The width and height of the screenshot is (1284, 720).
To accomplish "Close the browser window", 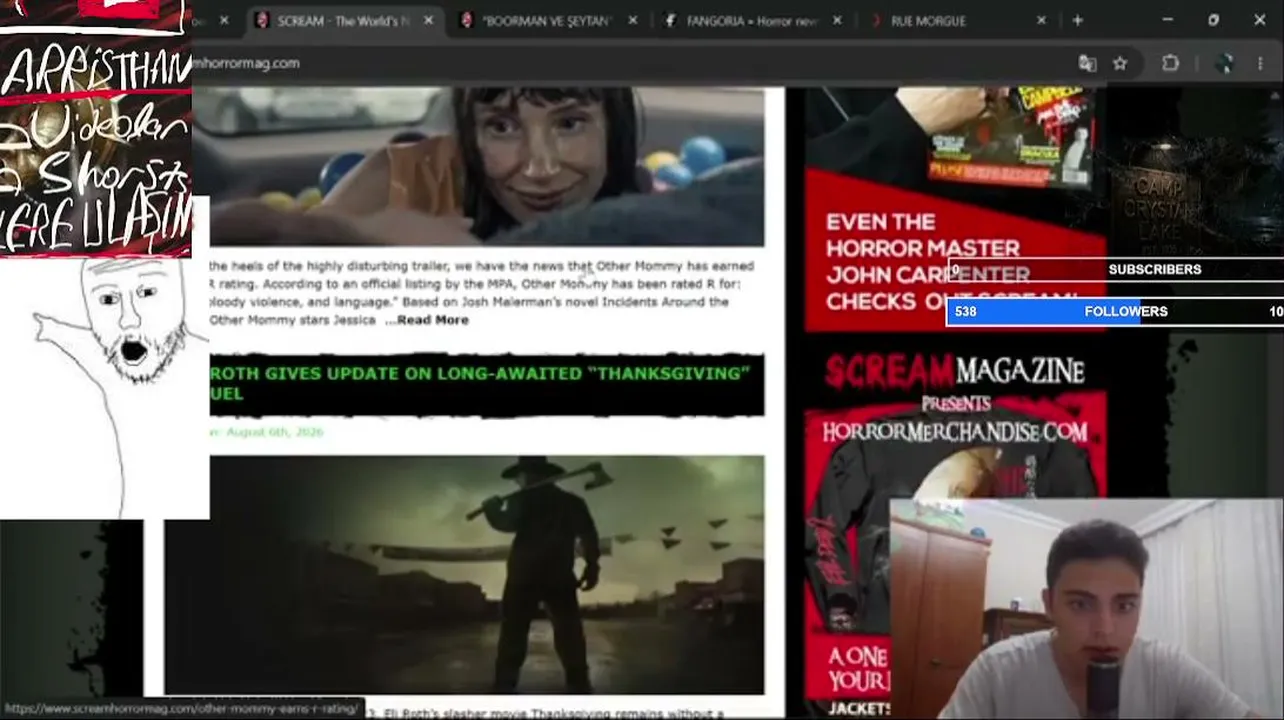I will [1259, 20].
